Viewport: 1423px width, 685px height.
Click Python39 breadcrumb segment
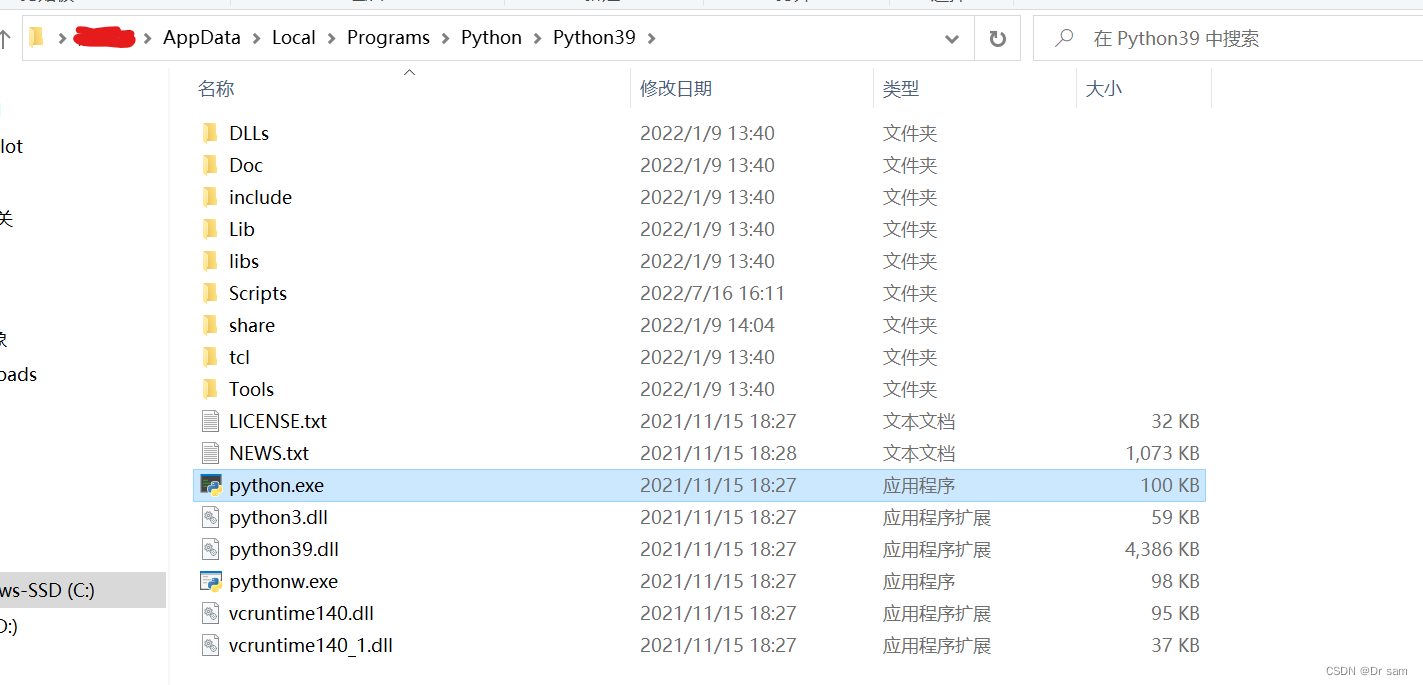tap(594, 38)
